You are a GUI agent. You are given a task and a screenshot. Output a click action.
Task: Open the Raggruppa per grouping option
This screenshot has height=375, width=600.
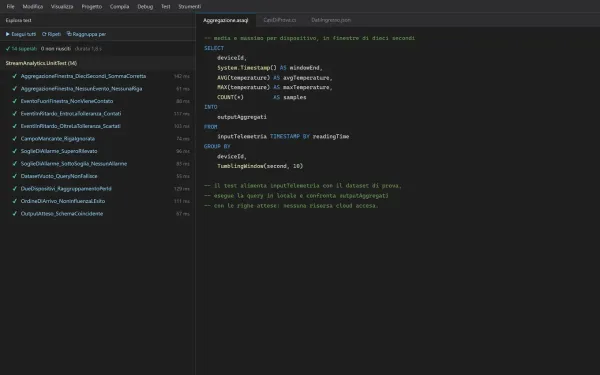[86, 34]
